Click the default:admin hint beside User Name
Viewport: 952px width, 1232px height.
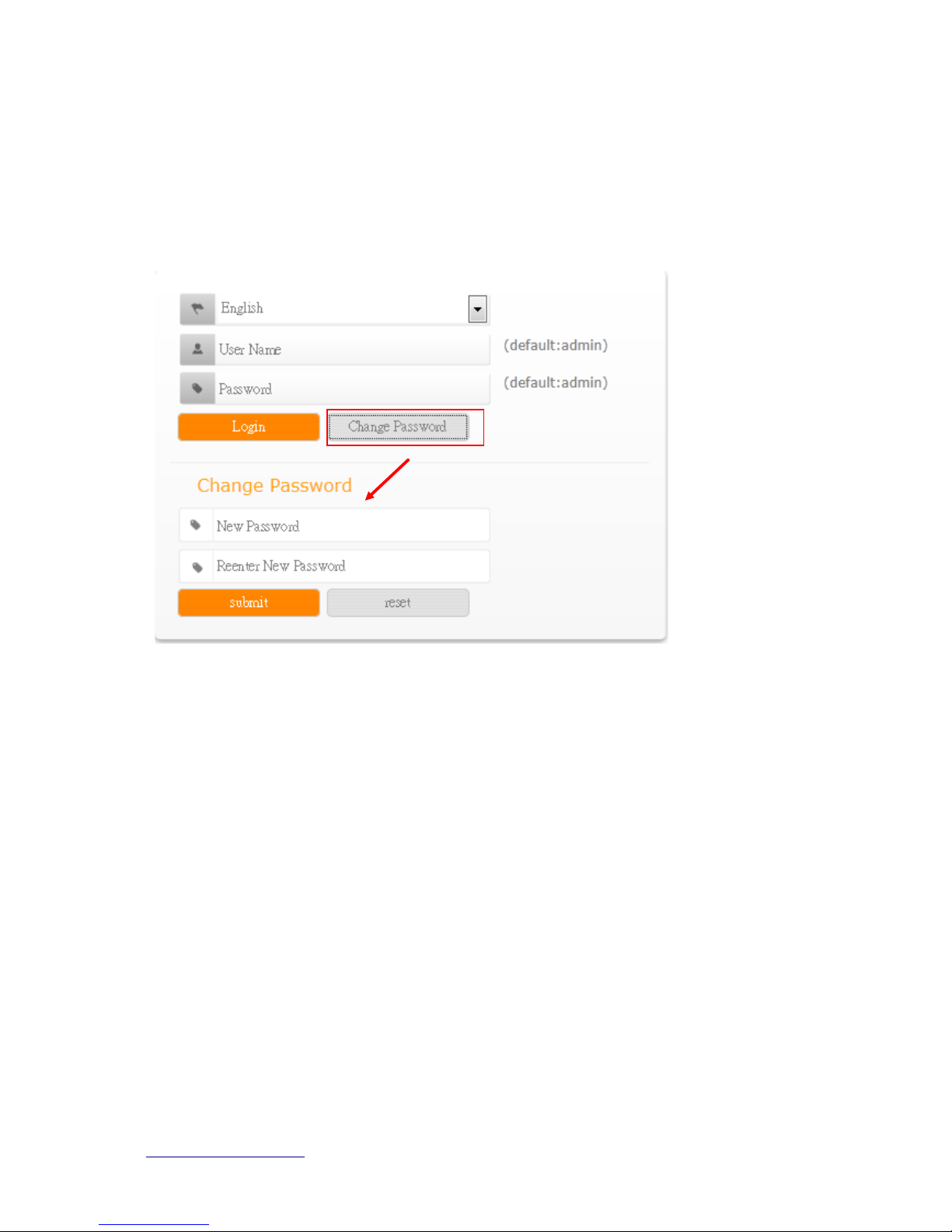(x=556, y=345)
